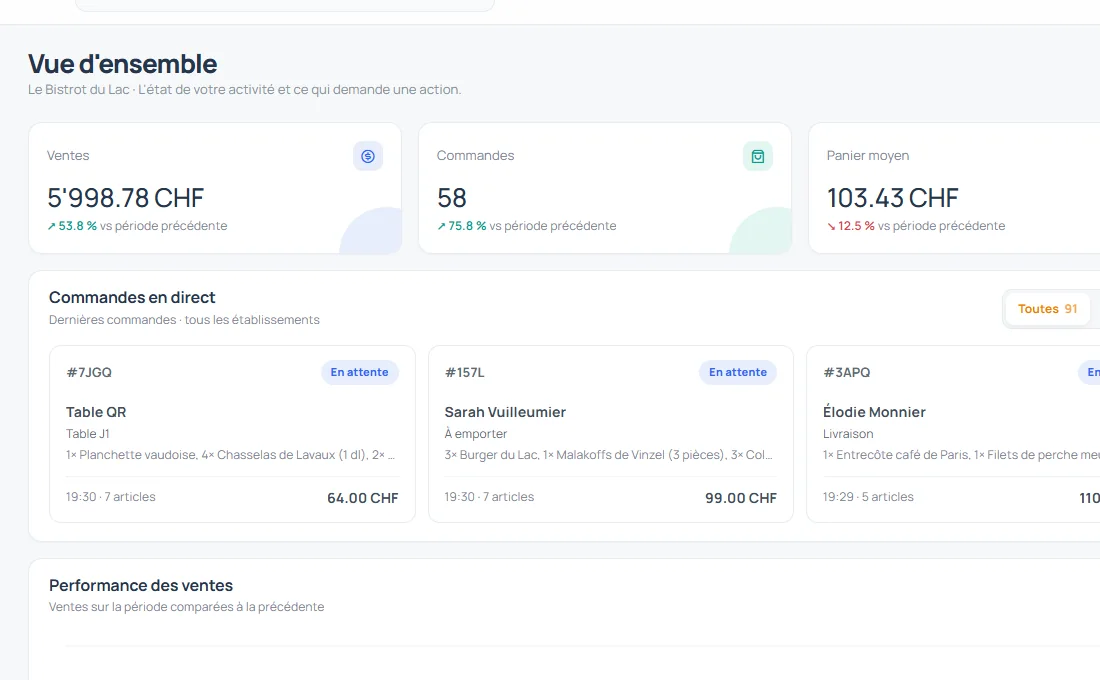Click customer name Élodie Monnier
The height and width of the screenshot is (680, 1100).
coord(874,412)
